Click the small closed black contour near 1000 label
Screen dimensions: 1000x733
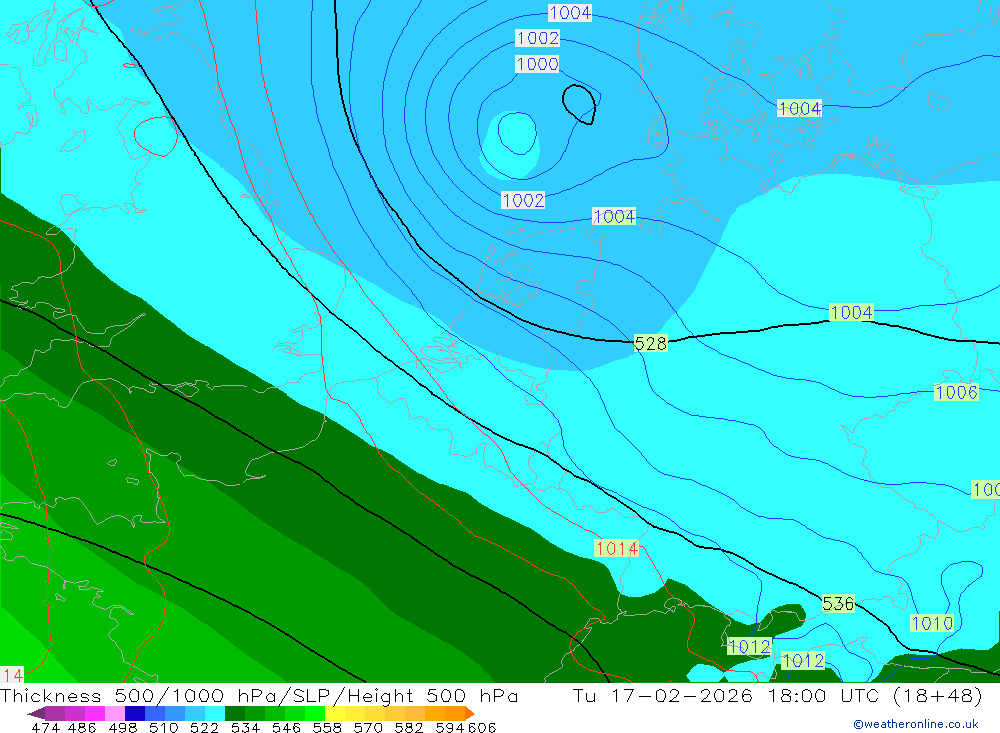coord(579,104)
